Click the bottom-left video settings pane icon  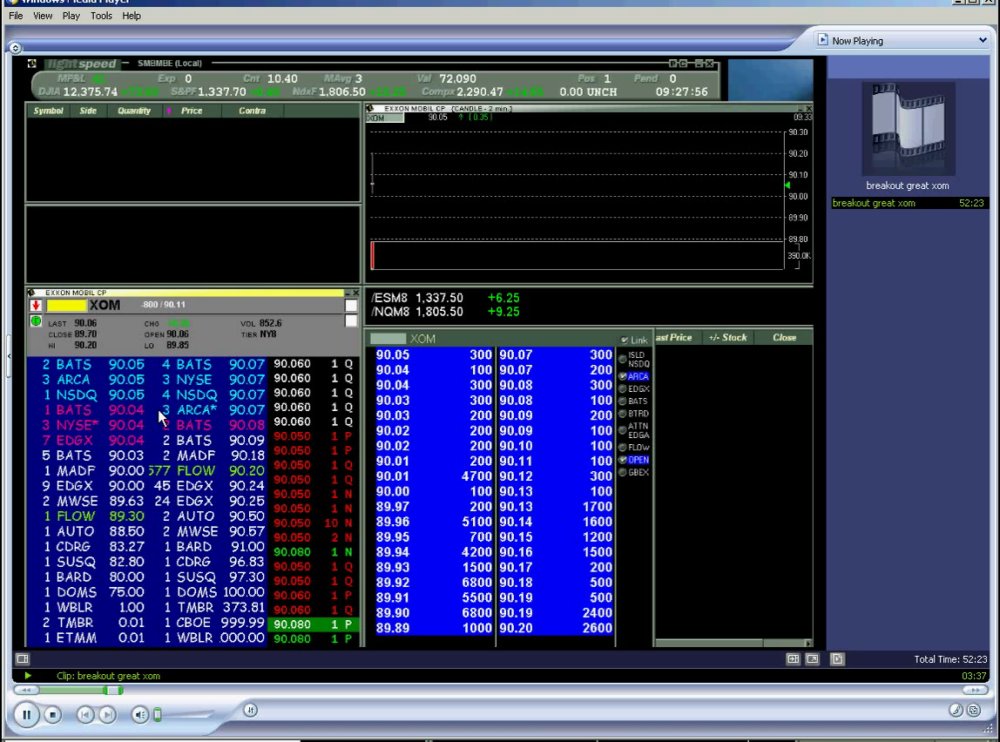point(22,658)
